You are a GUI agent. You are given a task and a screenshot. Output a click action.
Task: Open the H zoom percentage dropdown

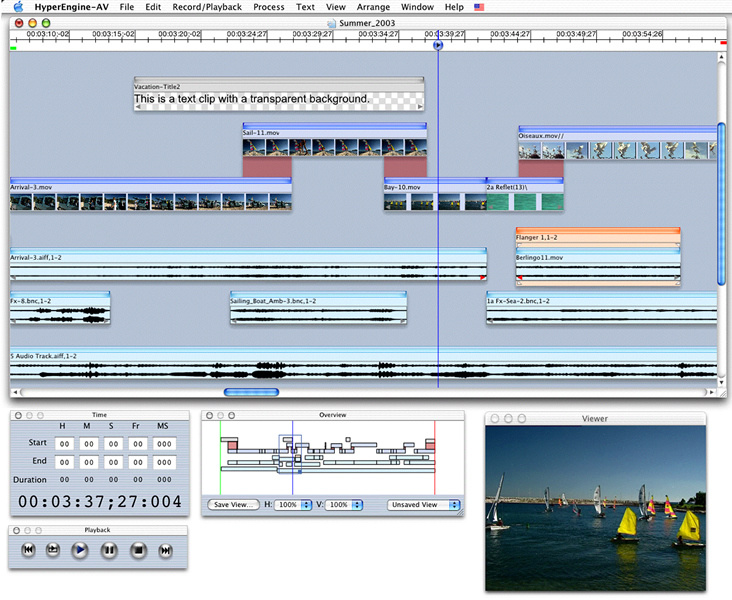click(x=293, y=505)
